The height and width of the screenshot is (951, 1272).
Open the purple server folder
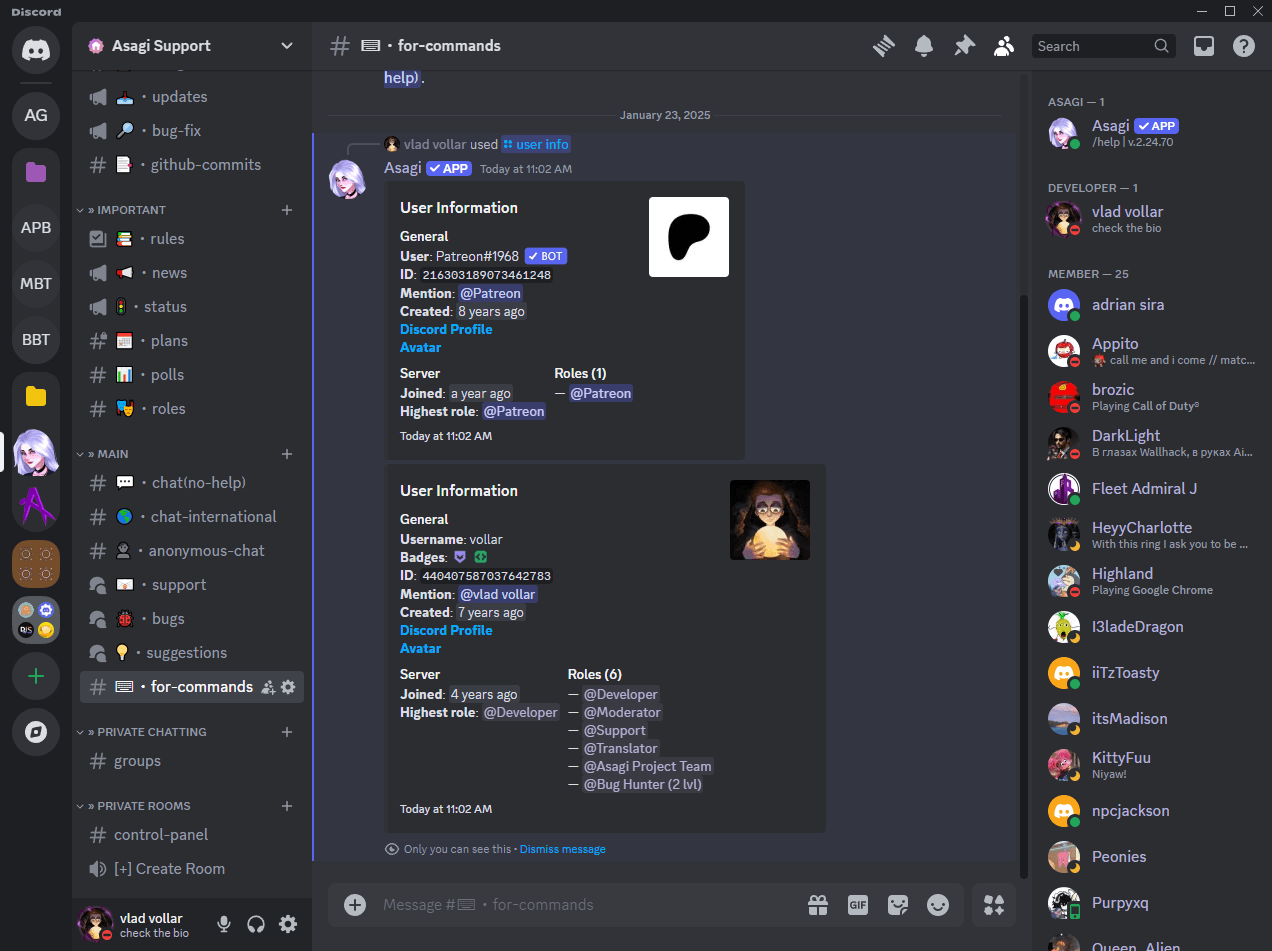pyautogui.click(x=36, y=171)
